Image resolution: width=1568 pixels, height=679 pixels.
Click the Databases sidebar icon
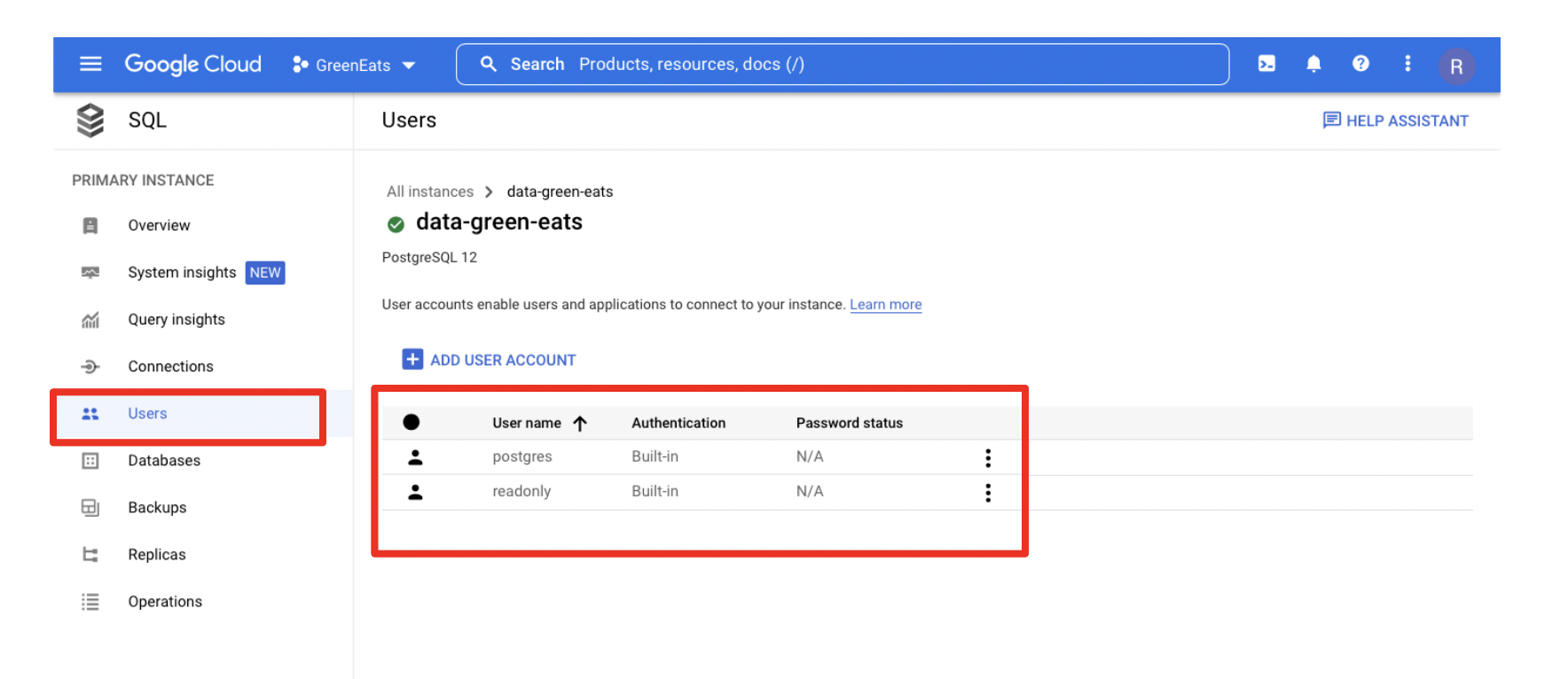point(90,460)
